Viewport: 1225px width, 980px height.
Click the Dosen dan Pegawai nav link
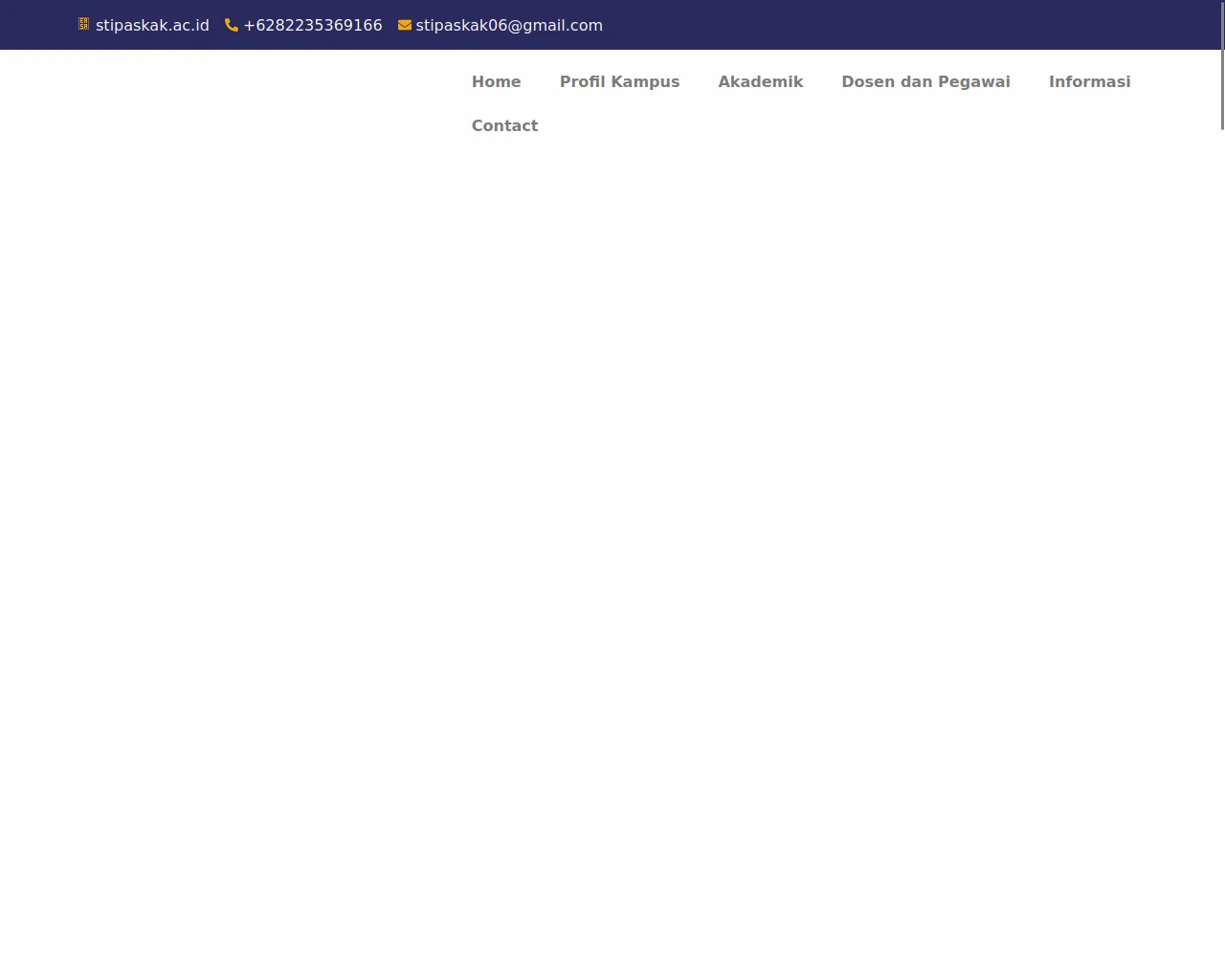[925, 81]
